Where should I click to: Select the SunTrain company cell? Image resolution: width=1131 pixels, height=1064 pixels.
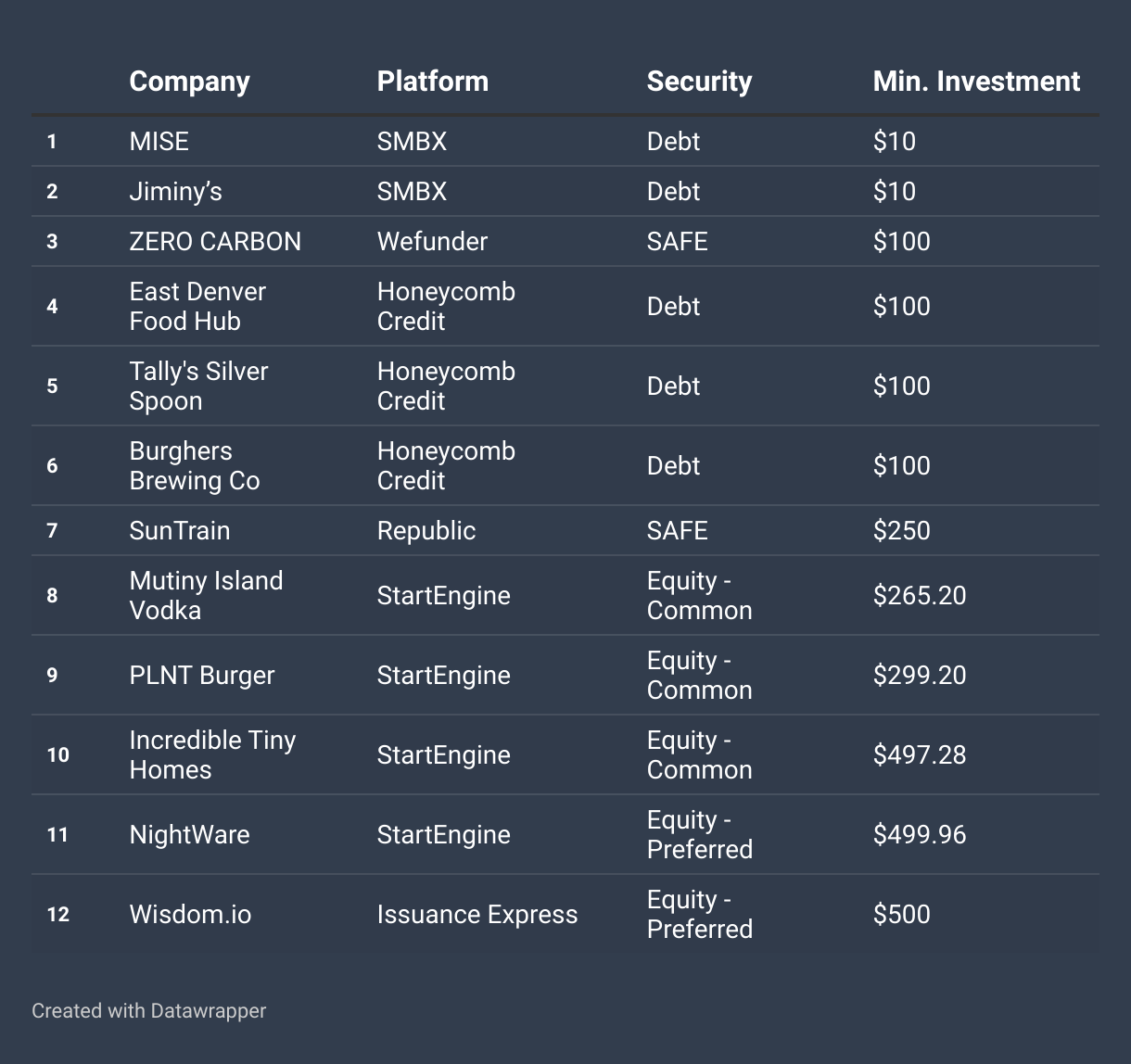click(179, 531)
